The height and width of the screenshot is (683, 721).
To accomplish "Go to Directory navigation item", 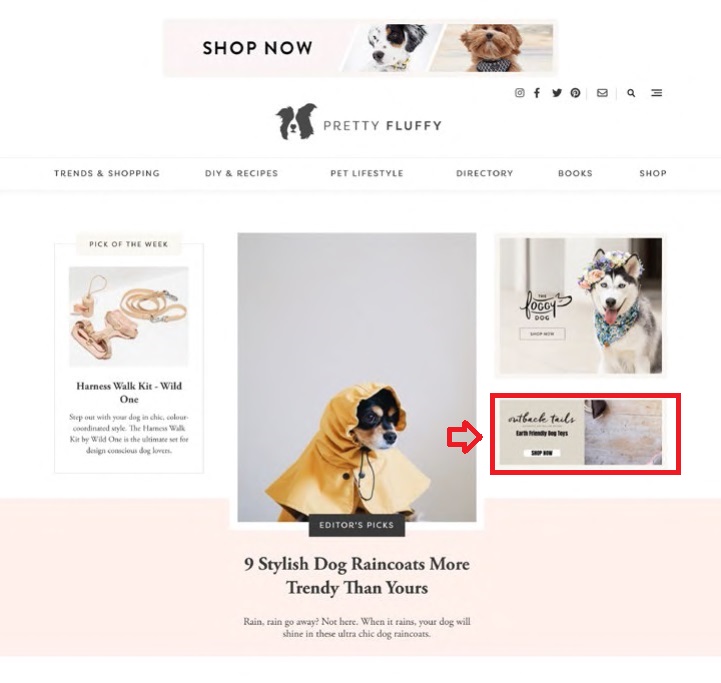I will (484, 173).
